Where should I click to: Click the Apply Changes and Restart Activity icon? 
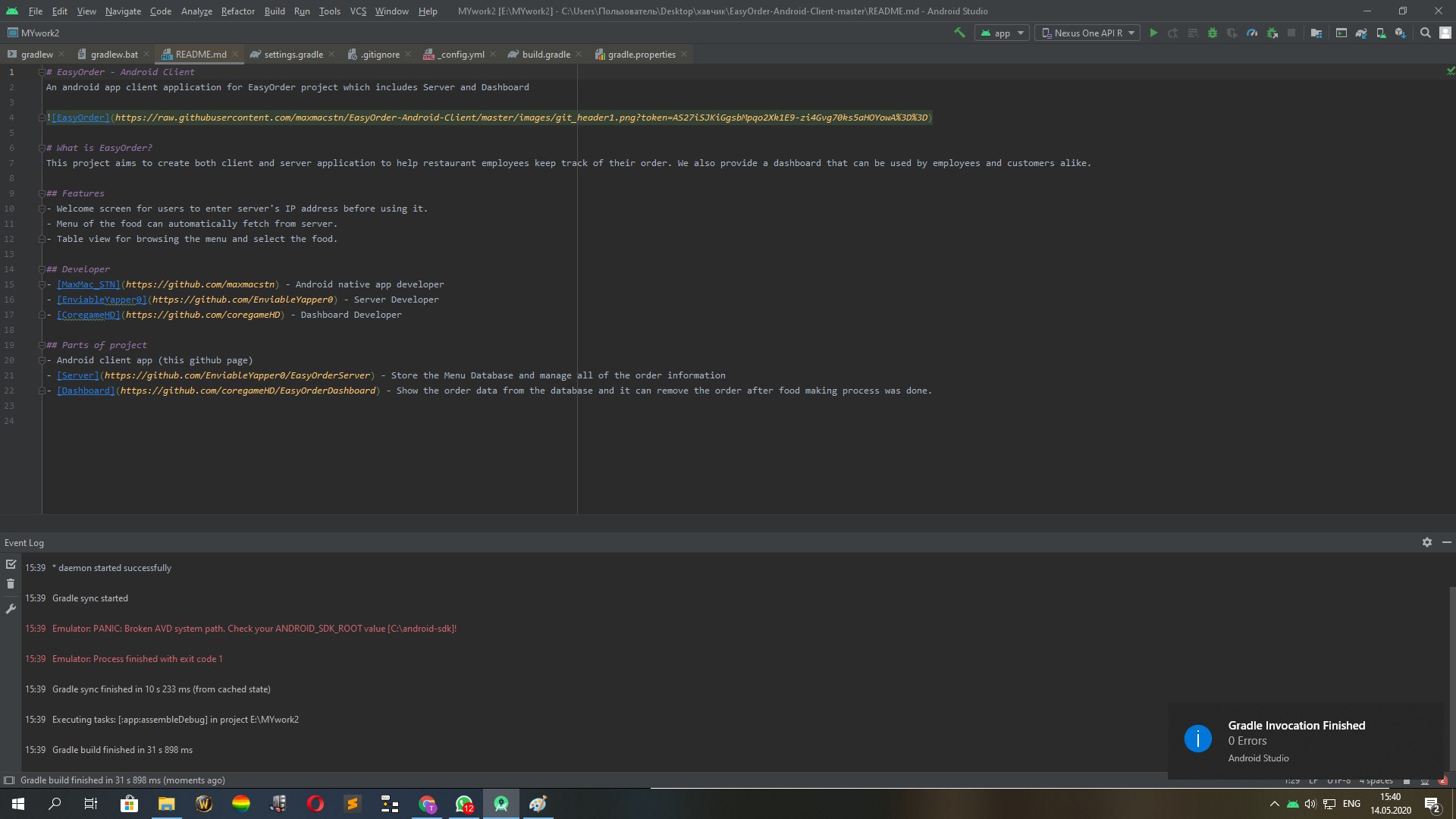pyautogui.click(x=1172, y=33)
